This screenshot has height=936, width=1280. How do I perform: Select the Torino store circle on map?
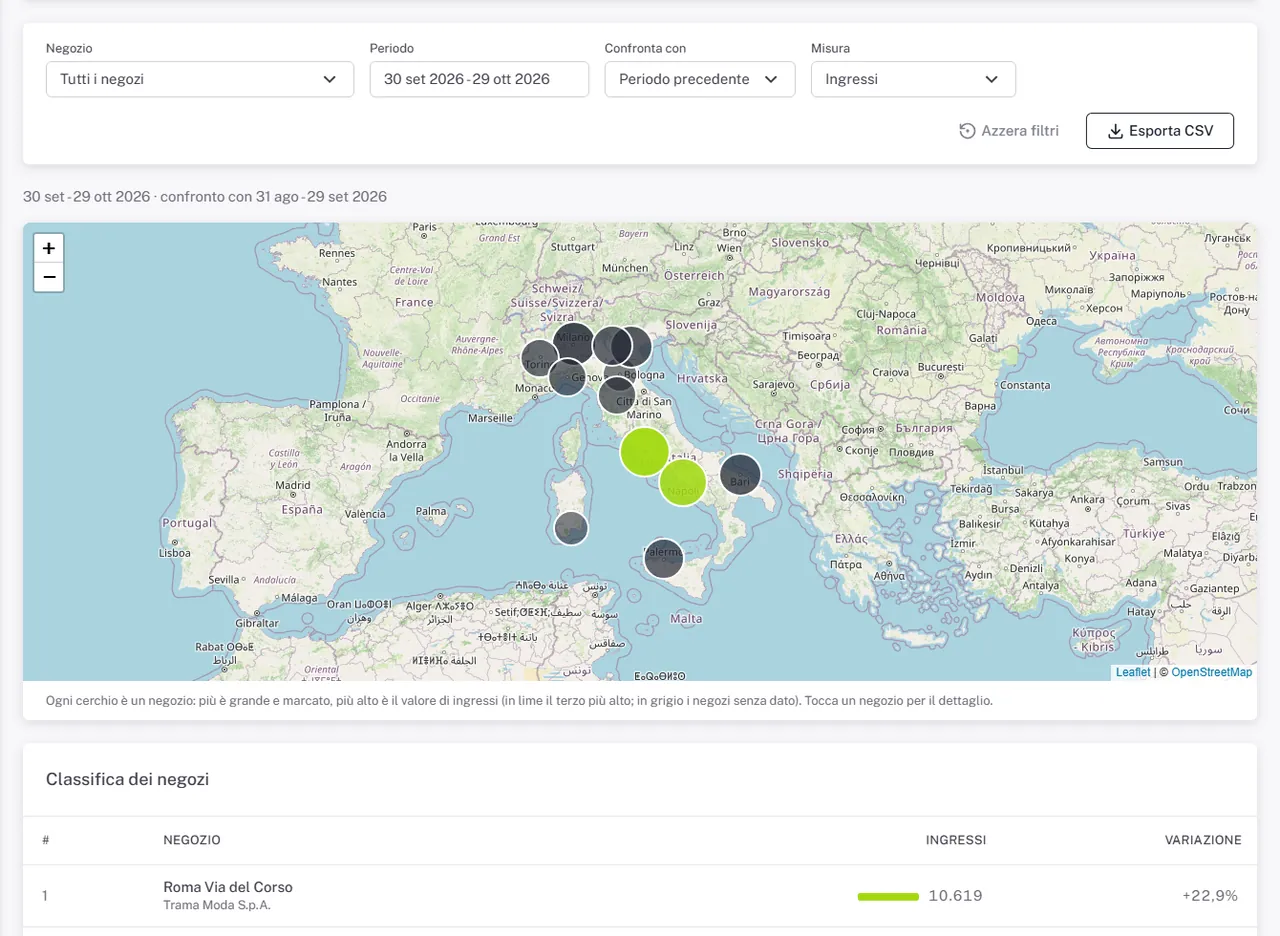click(539, 357)
